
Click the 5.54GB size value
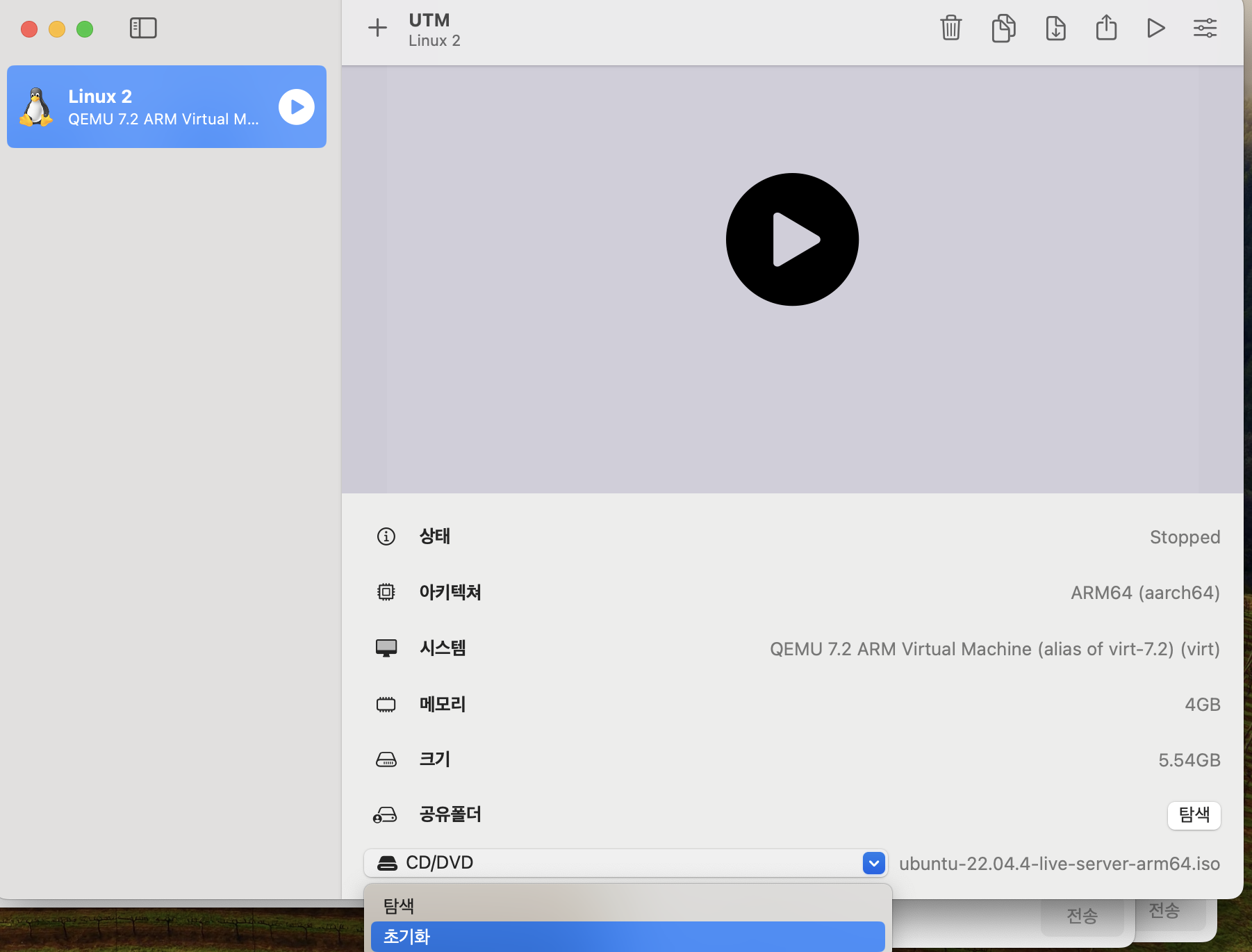tap(1189, 760)
